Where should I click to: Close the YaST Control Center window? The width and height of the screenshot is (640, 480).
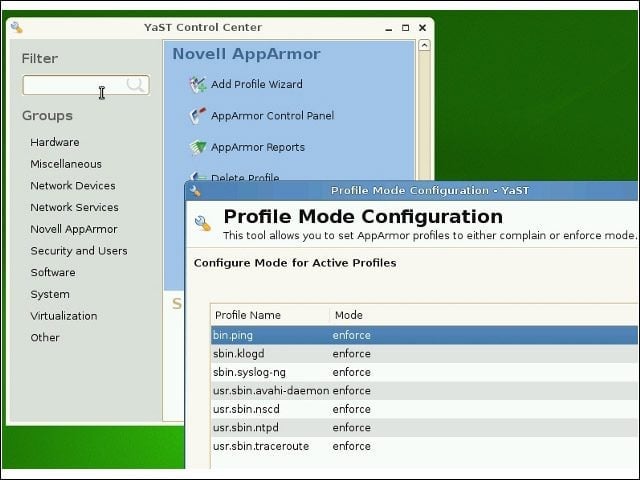pos(422,28)
